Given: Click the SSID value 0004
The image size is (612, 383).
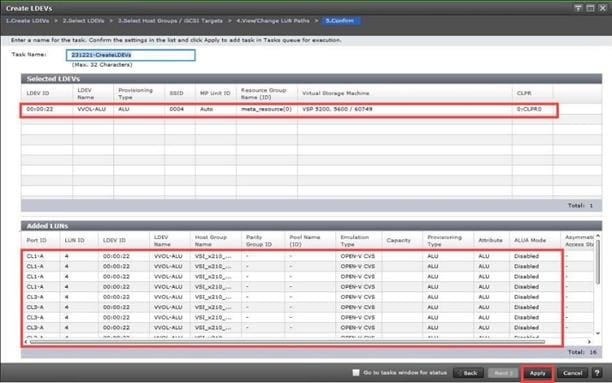Looking at the screenshot, I should (x=176, y=109).
